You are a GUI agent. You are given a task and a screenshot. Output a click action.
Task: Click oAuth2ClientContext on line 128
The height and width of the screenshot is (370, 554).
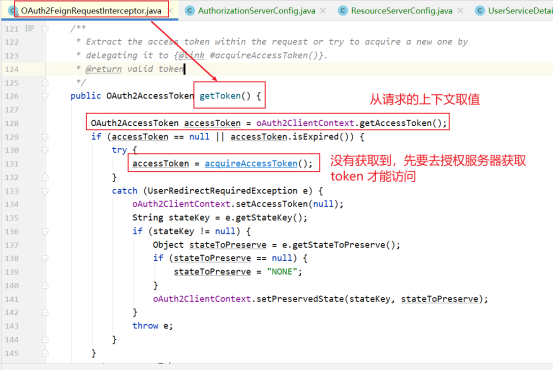[x=305, y=123]
